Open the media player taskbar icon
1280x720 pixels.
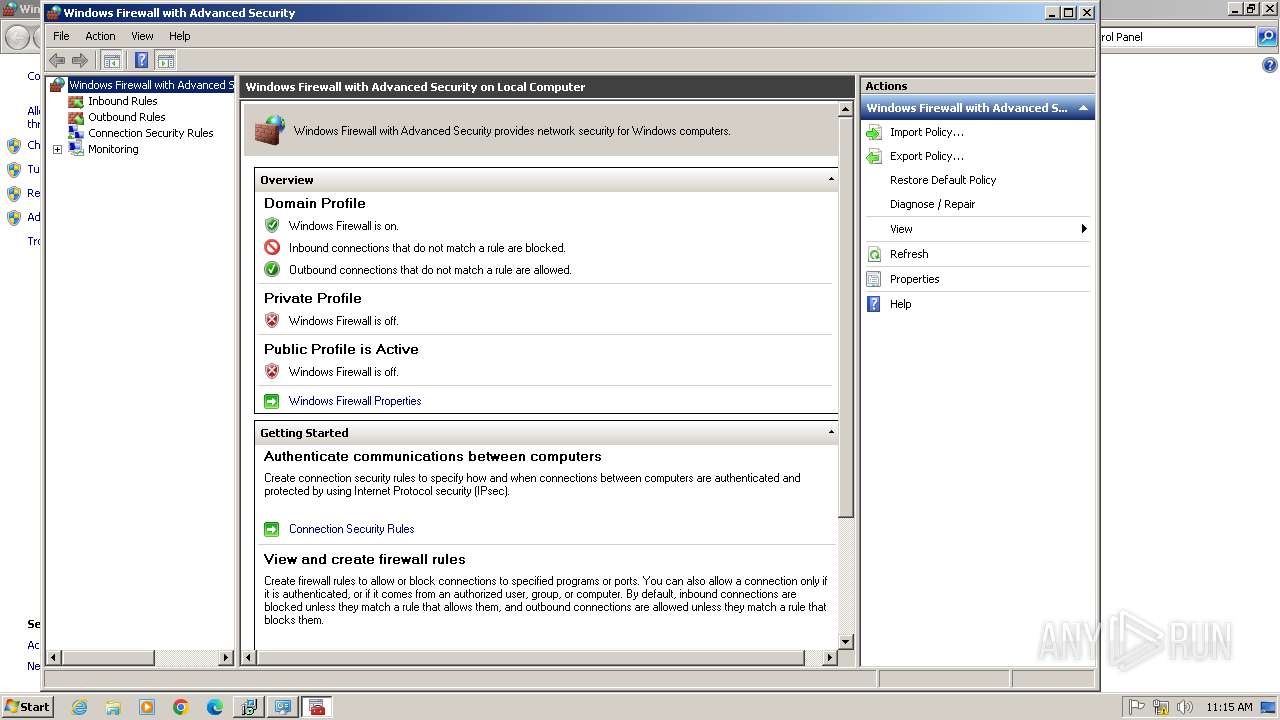147,707
